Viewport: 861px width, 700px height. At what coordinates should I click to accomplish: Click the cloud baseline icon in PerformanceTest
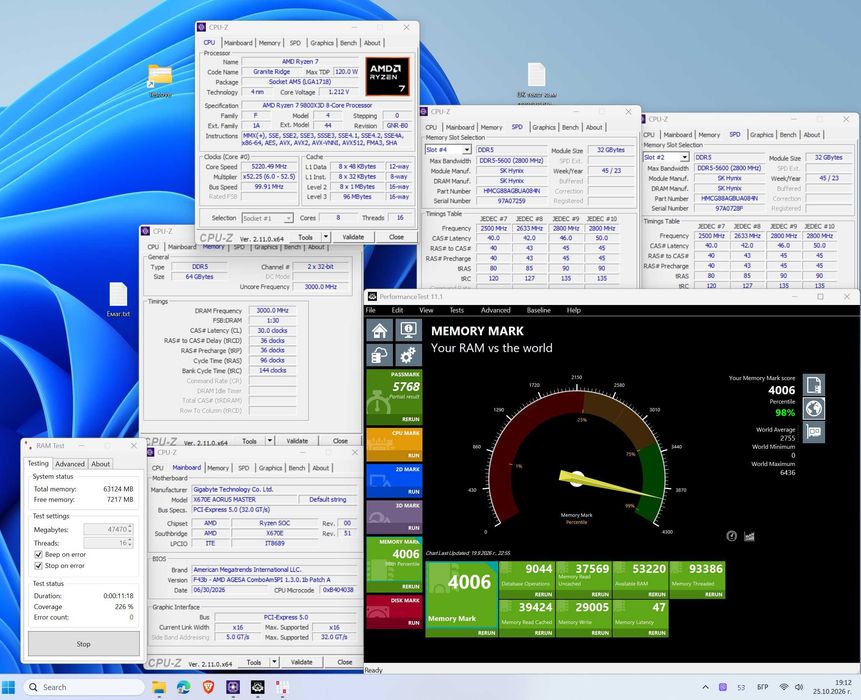379,355
